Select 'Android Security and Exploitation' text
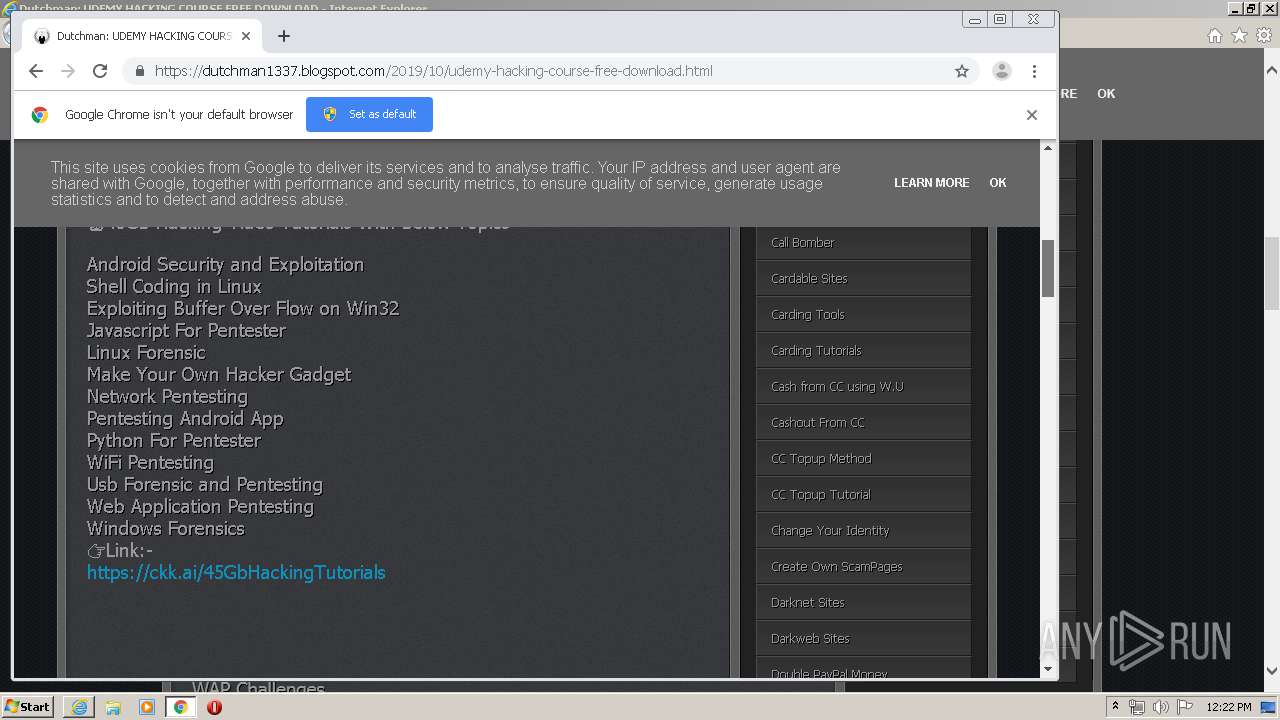 [225, 265]
